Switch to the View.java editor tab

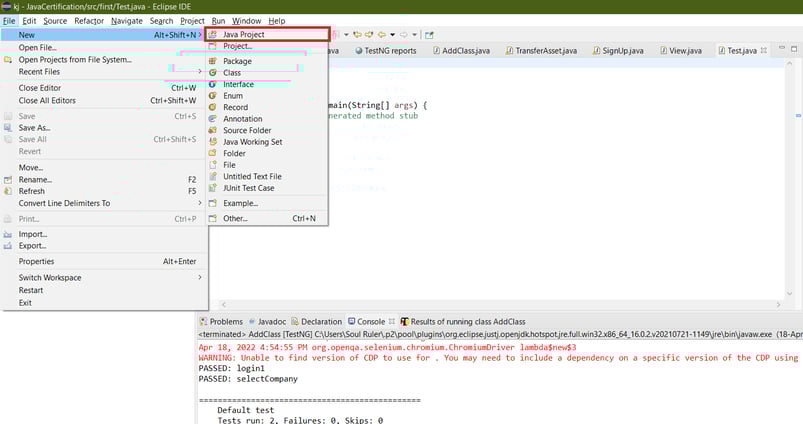[681, 51]
